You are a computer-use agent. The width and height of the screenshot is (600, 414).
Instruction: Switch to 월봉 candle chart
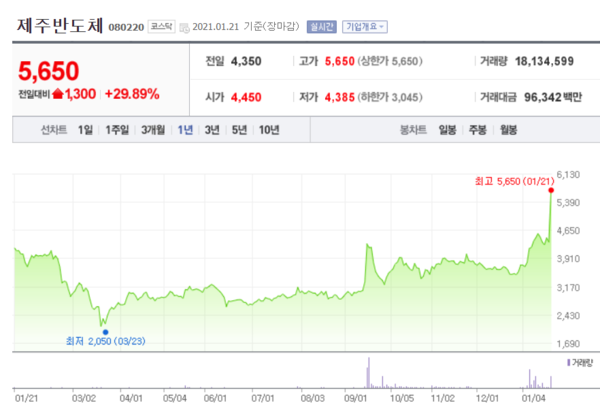click(x=509, y=130)
